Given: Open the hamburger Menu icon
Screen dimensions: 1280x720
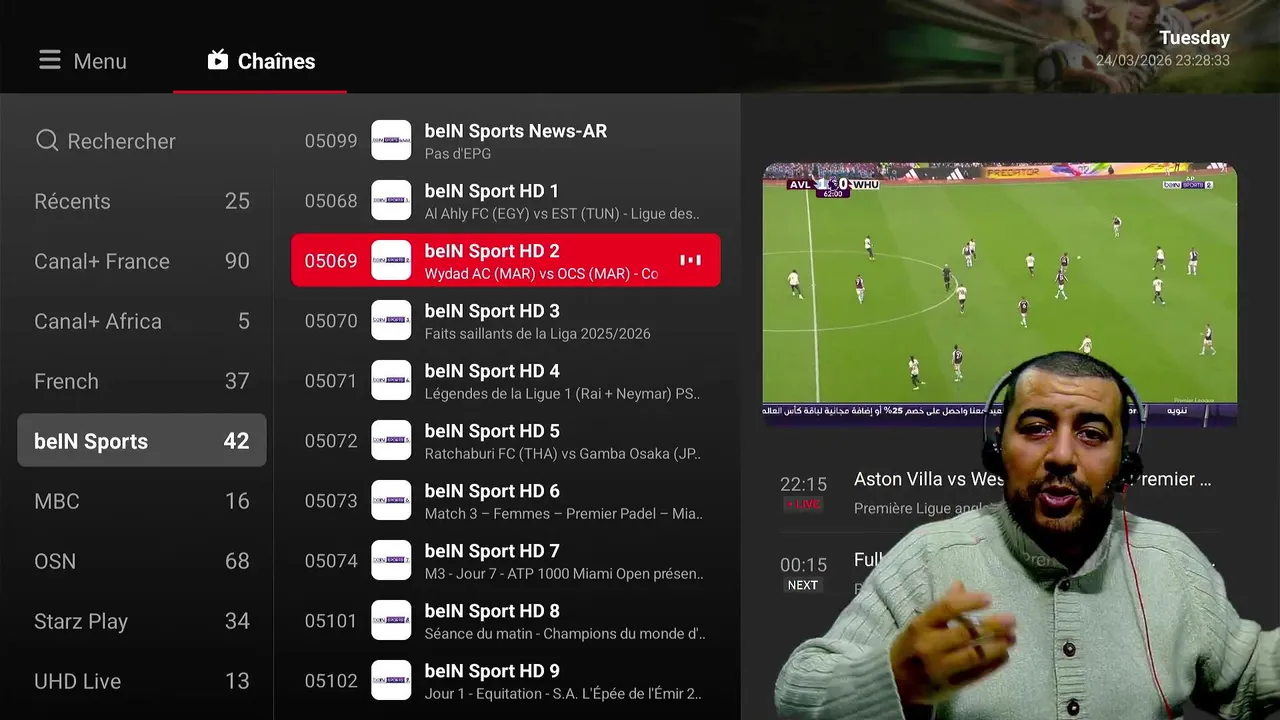Looking at the screenshot, I should [x=50, y=61].
